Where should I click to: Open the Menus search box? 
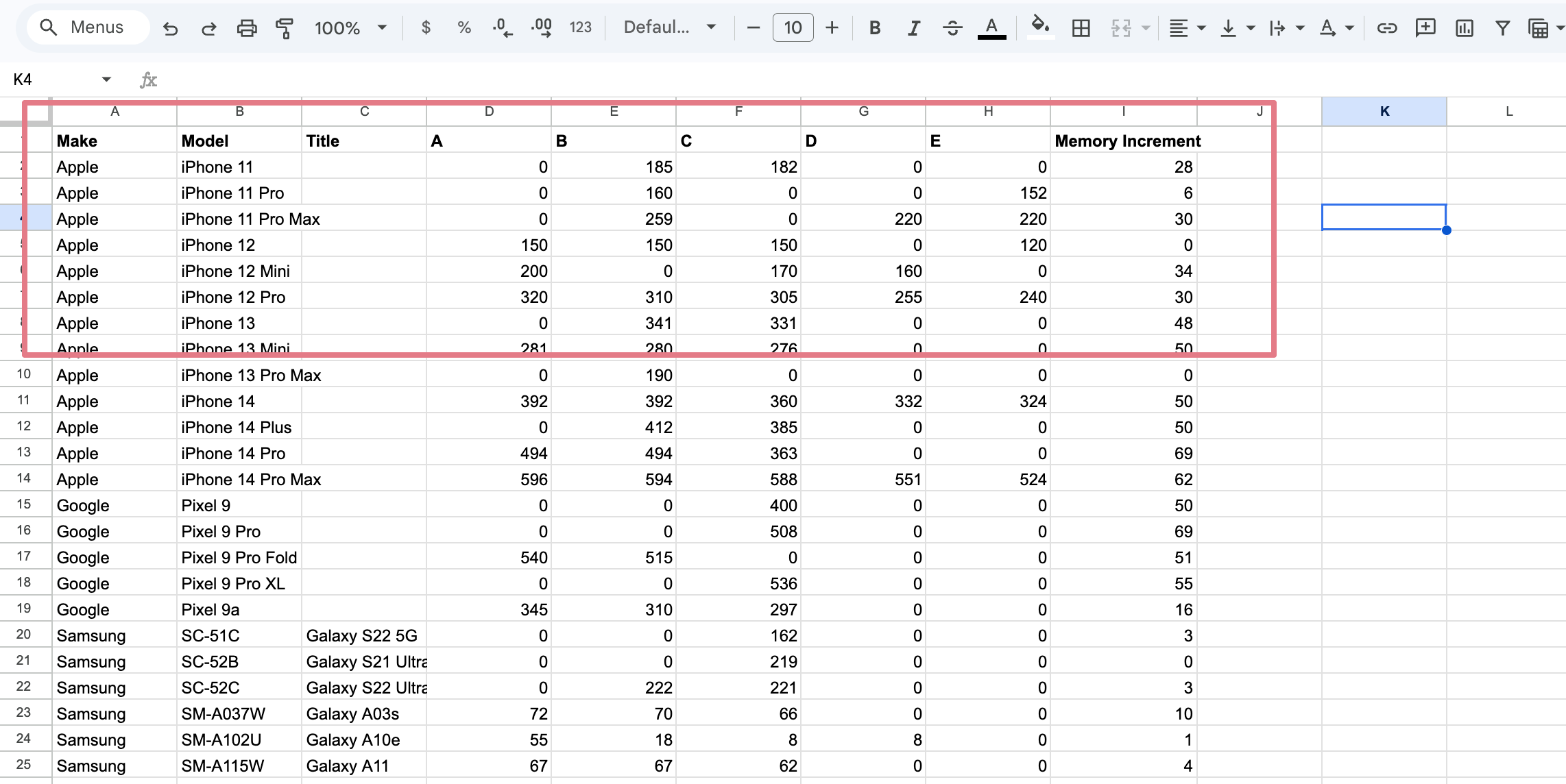coord(88,27)
